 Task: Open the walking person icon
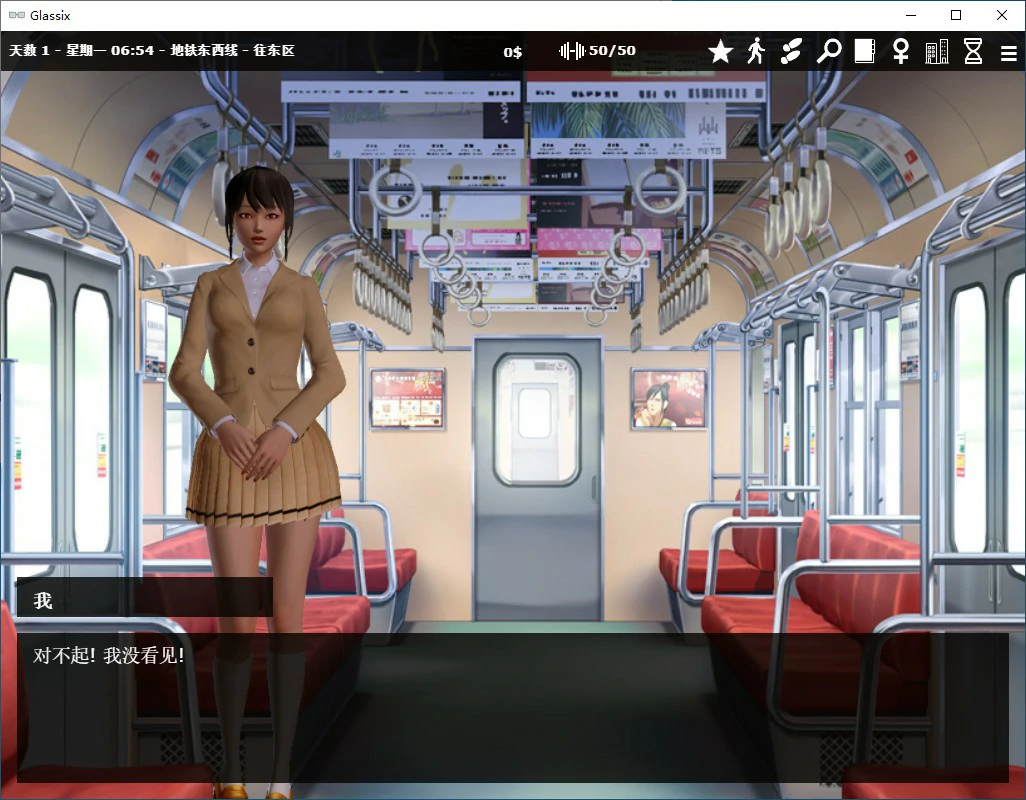coord(756,51)
